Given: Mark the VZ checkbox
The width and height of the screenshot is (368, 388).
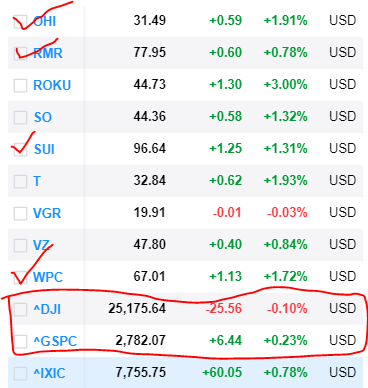Looking at the screenshot, I should (x=20, y=245).
